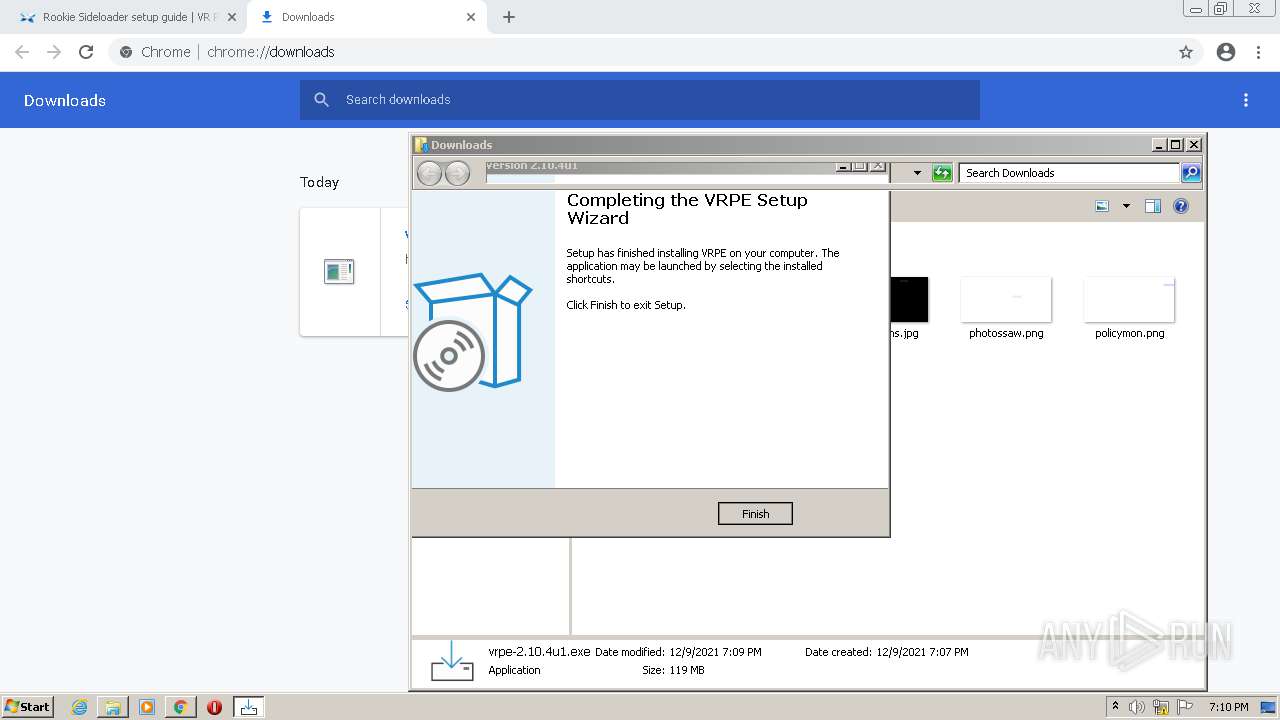Click the Chrome back navigation arrow

coord(22,52)
